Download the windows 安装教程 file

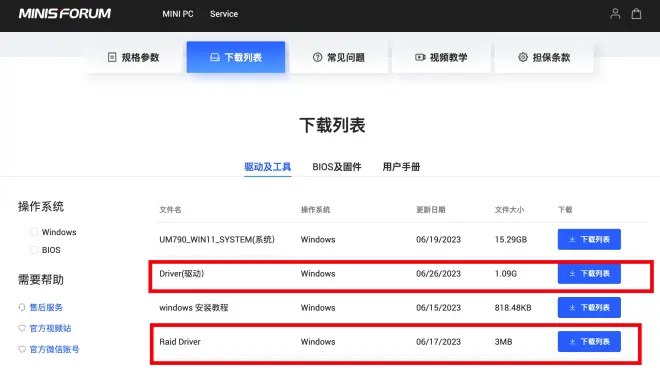coord(589,308)
